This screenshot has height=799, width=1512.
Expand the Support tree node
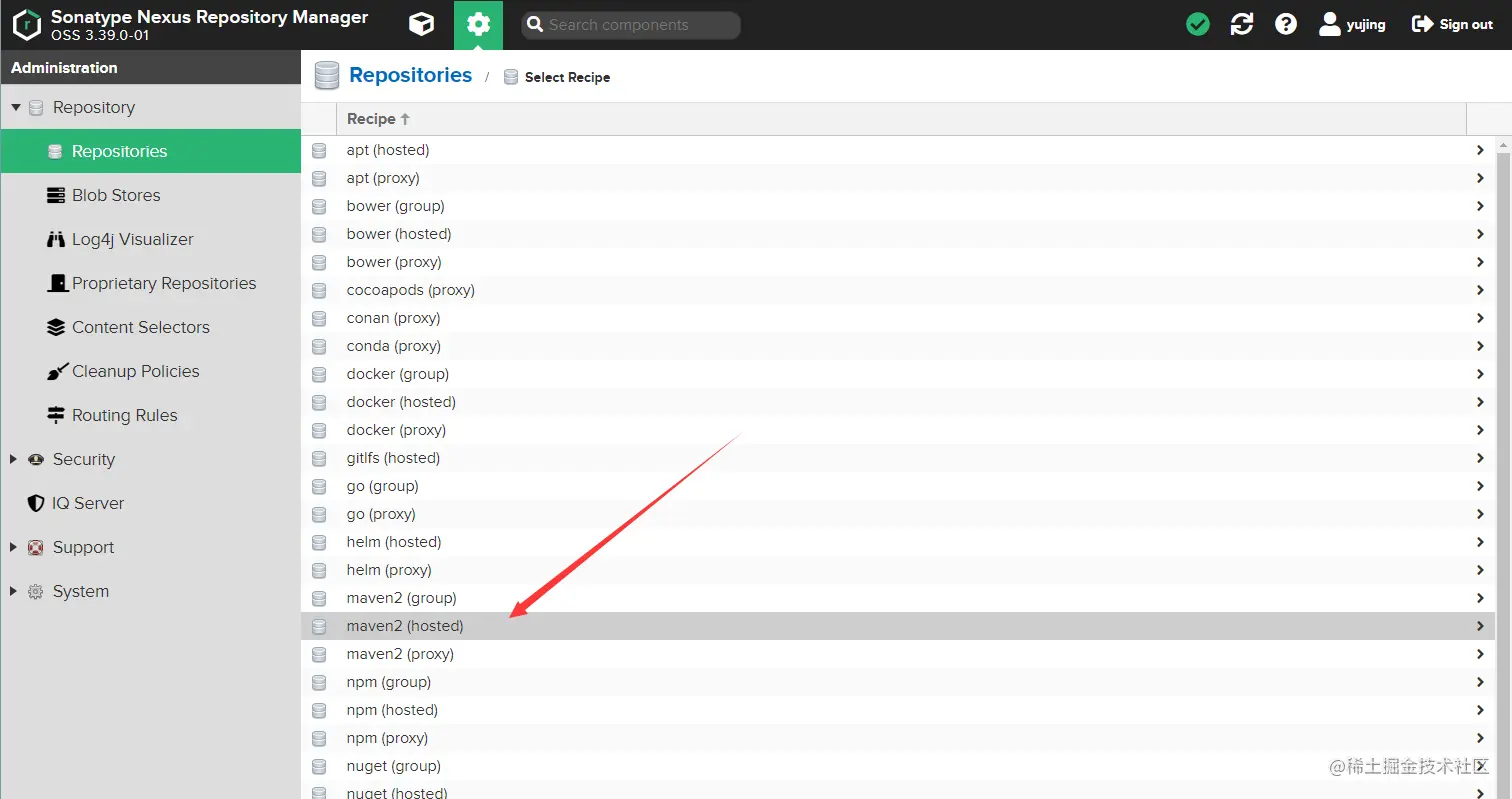(x=14, y=547)
